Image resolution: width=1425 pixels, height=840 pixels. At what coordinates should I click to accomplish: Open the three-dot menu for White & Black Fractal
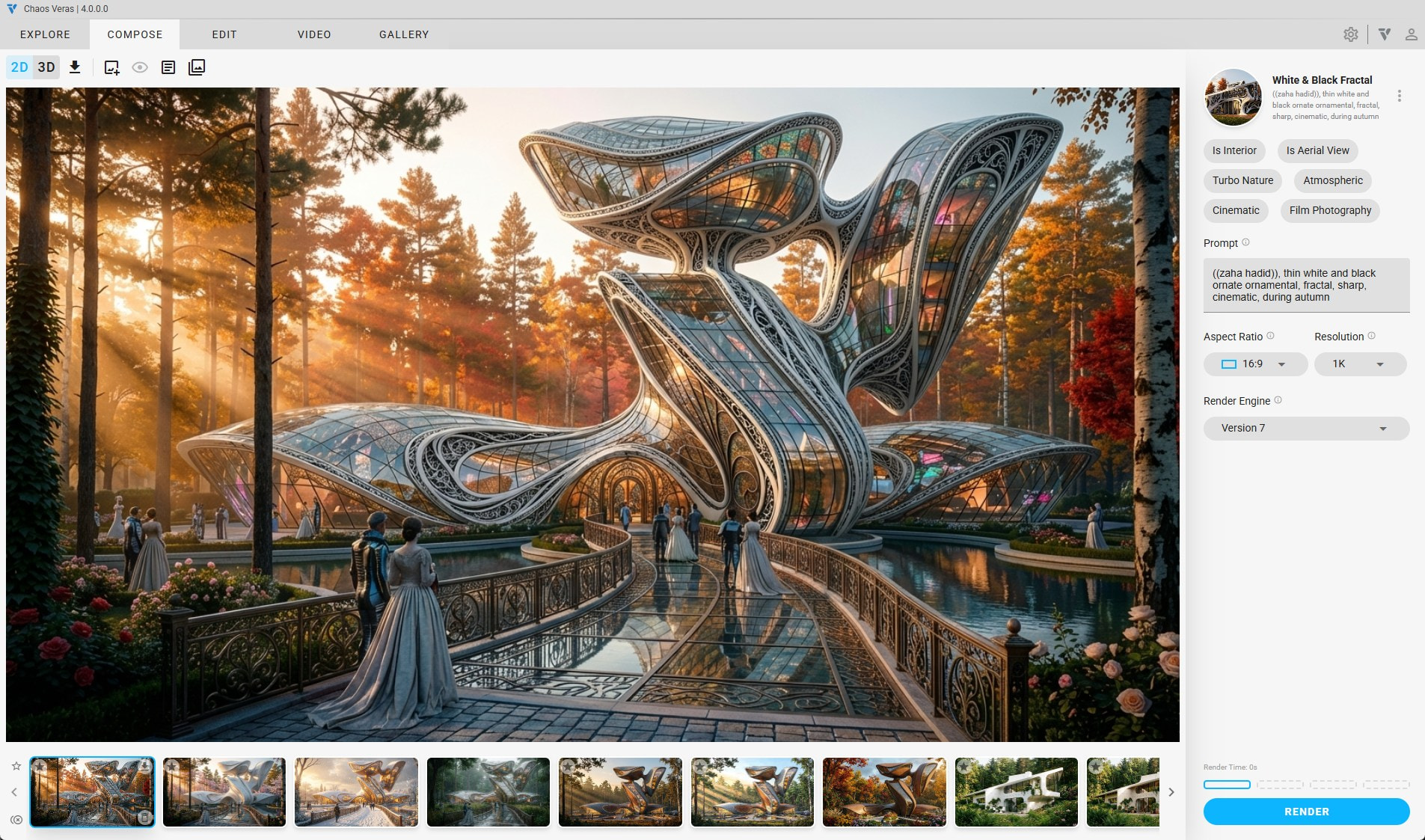[1399, 96]
